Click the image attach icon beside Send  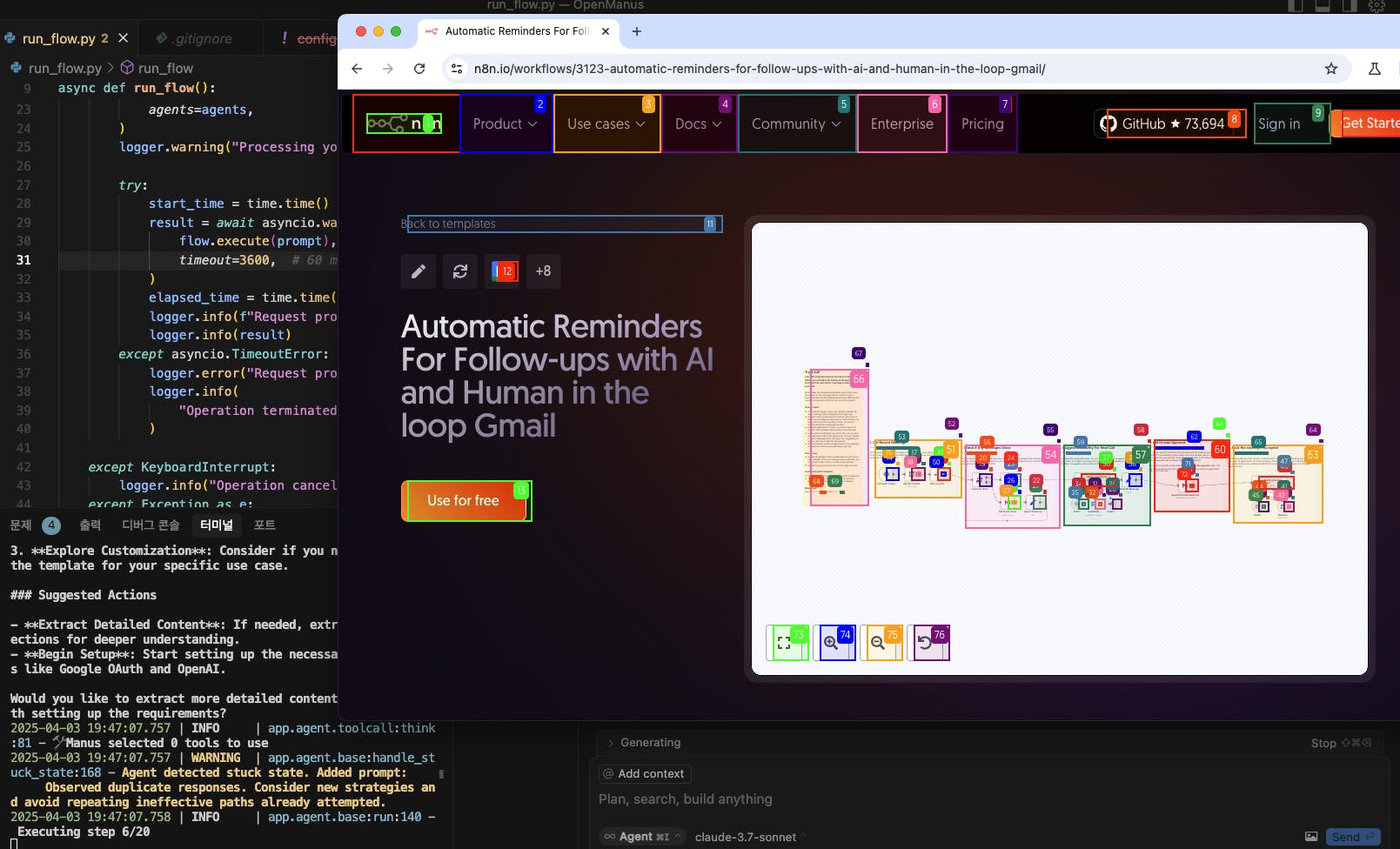1310,837
